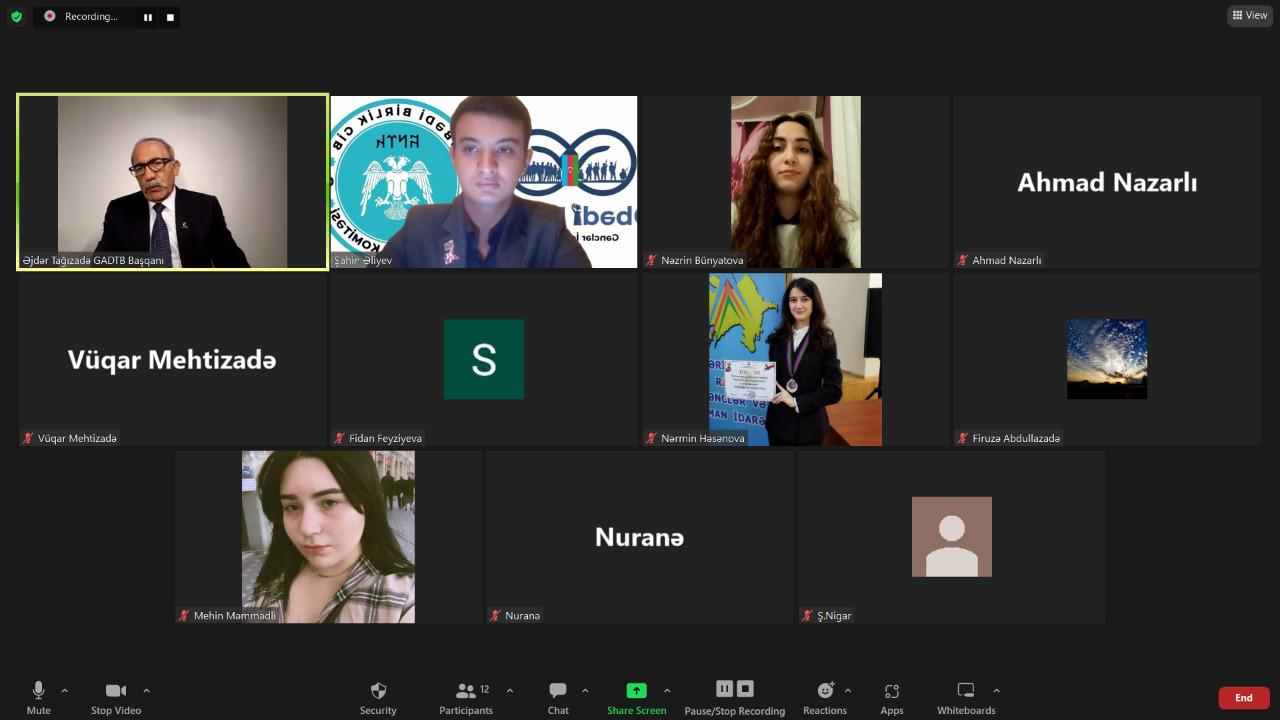Open the Reactions emoji menu
The width and height of the screenshot is (1280, 720).
pyautogui.click(x=825, y=691)
